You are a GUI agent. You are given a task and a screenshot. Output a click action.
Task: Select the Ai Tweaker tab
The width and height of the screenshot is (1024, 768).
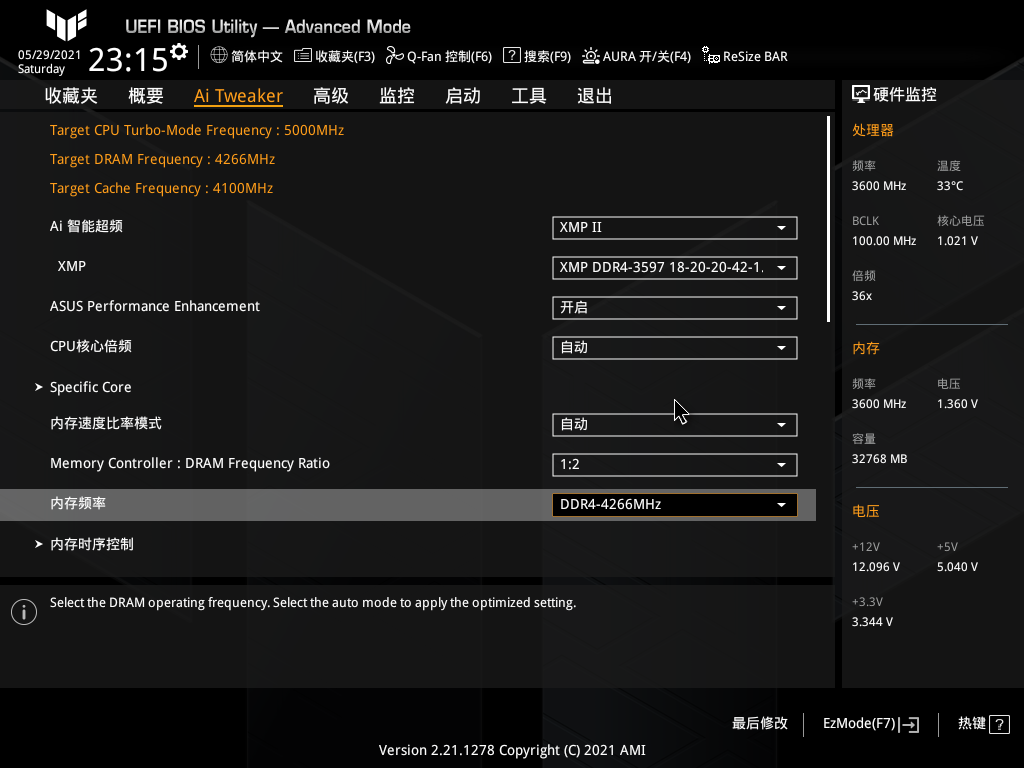238,96
